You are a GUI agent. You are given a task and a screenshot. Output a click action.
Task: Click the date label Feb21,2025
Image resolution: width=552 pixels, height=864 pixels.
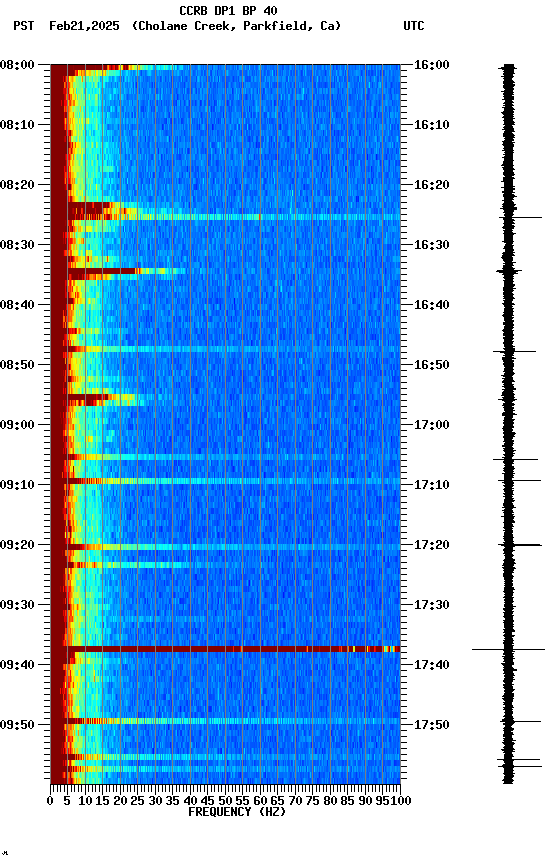pyautogui.click(x=84, y=26)
